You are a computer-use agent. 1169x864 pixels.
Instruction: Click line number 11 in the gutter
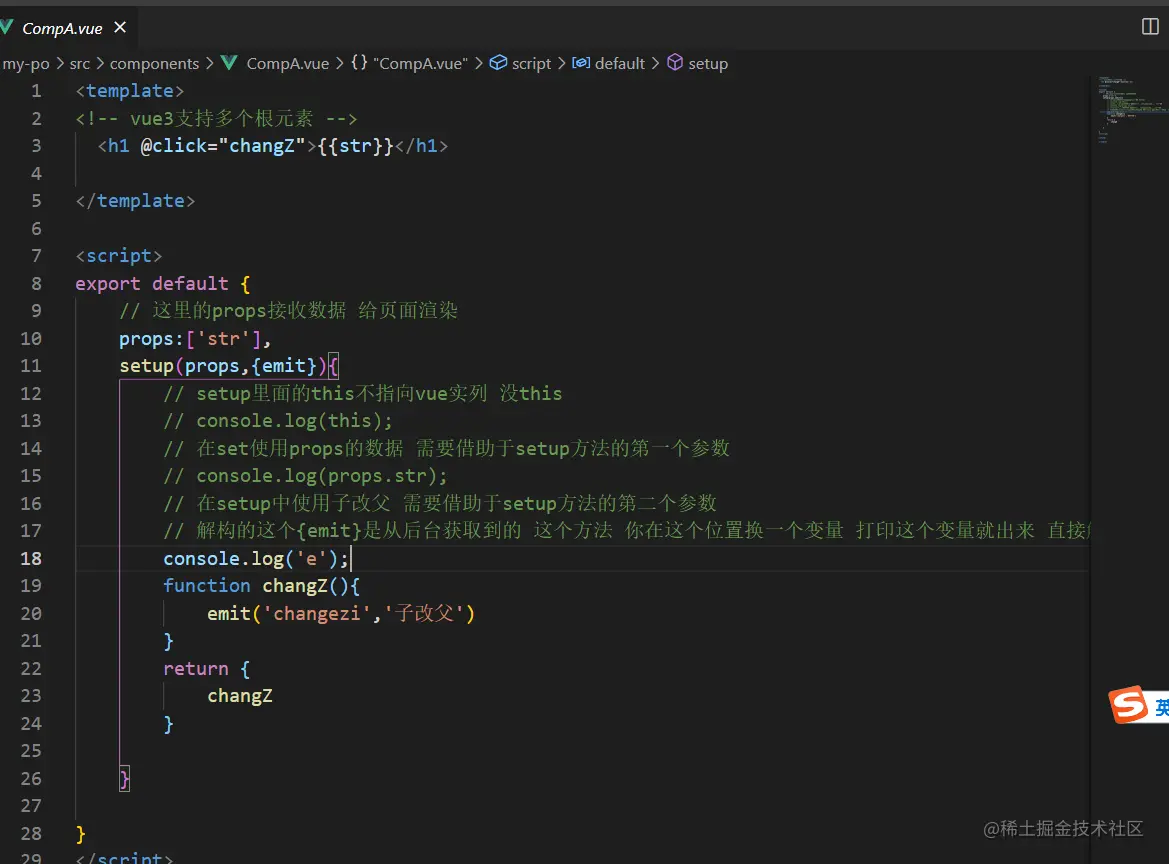pos(31,366)
